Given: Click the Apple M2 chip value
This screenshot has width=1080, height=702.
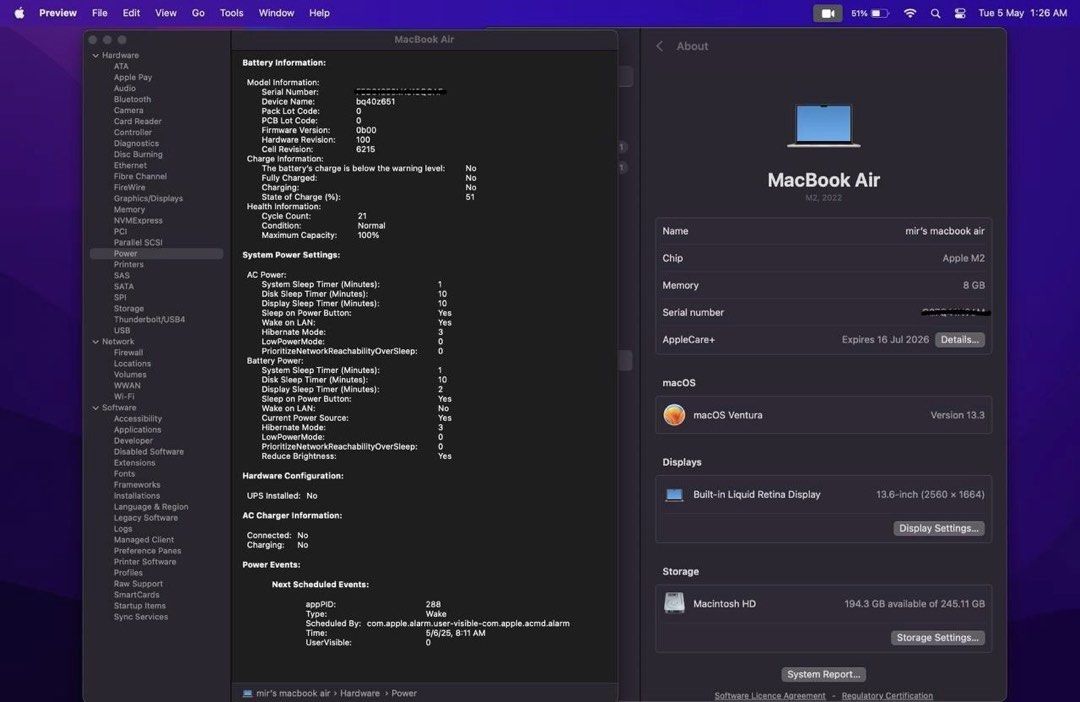Looking at the screenshot, I should pos(964,258).
